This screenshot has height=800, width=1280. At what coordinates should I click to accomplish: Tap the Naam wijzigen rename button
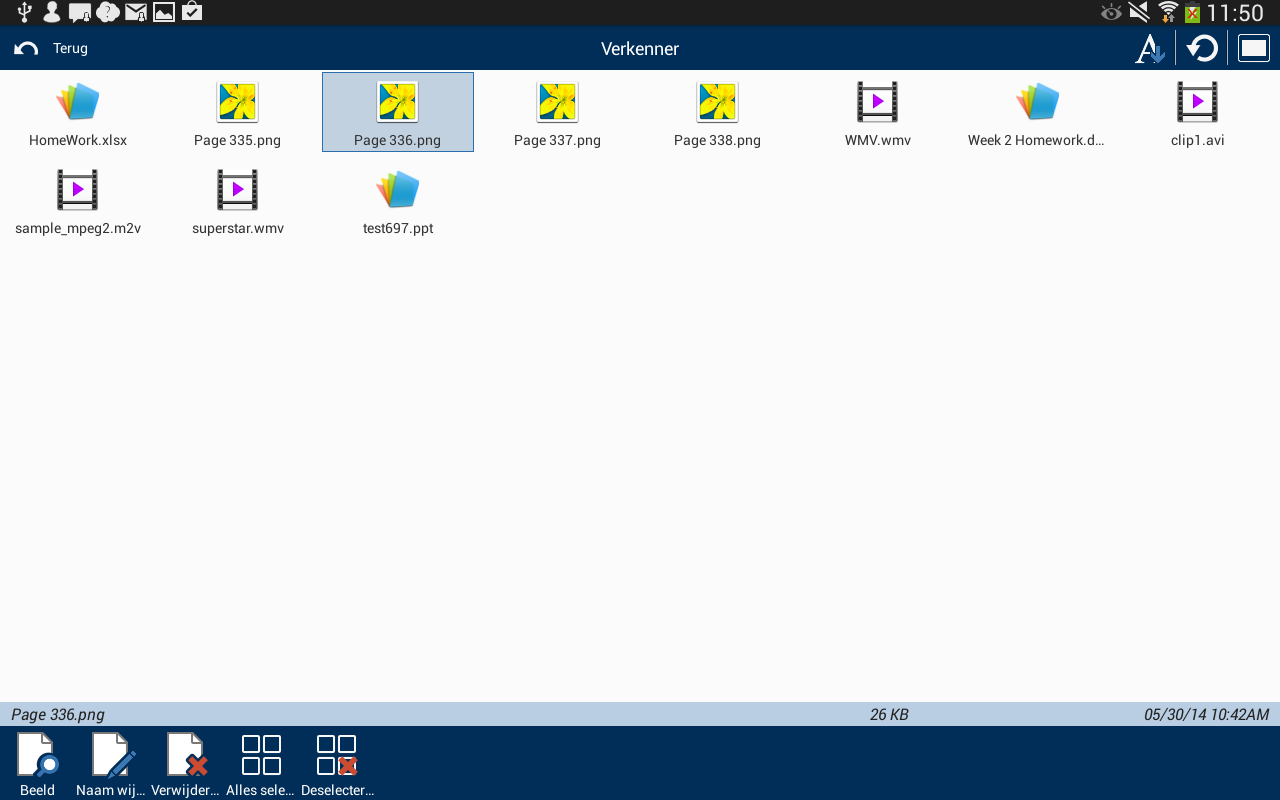pyautogui.click(x=111, y=764)
